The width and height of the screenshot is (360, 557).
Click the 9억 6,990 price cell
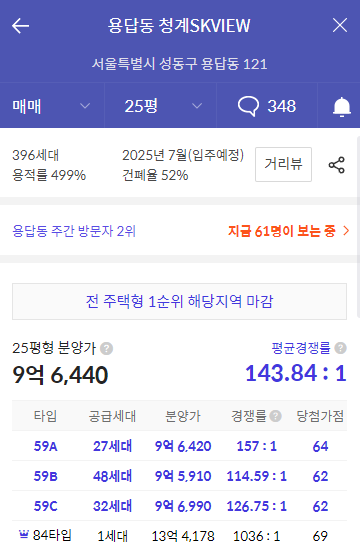[x=183, y=506]
